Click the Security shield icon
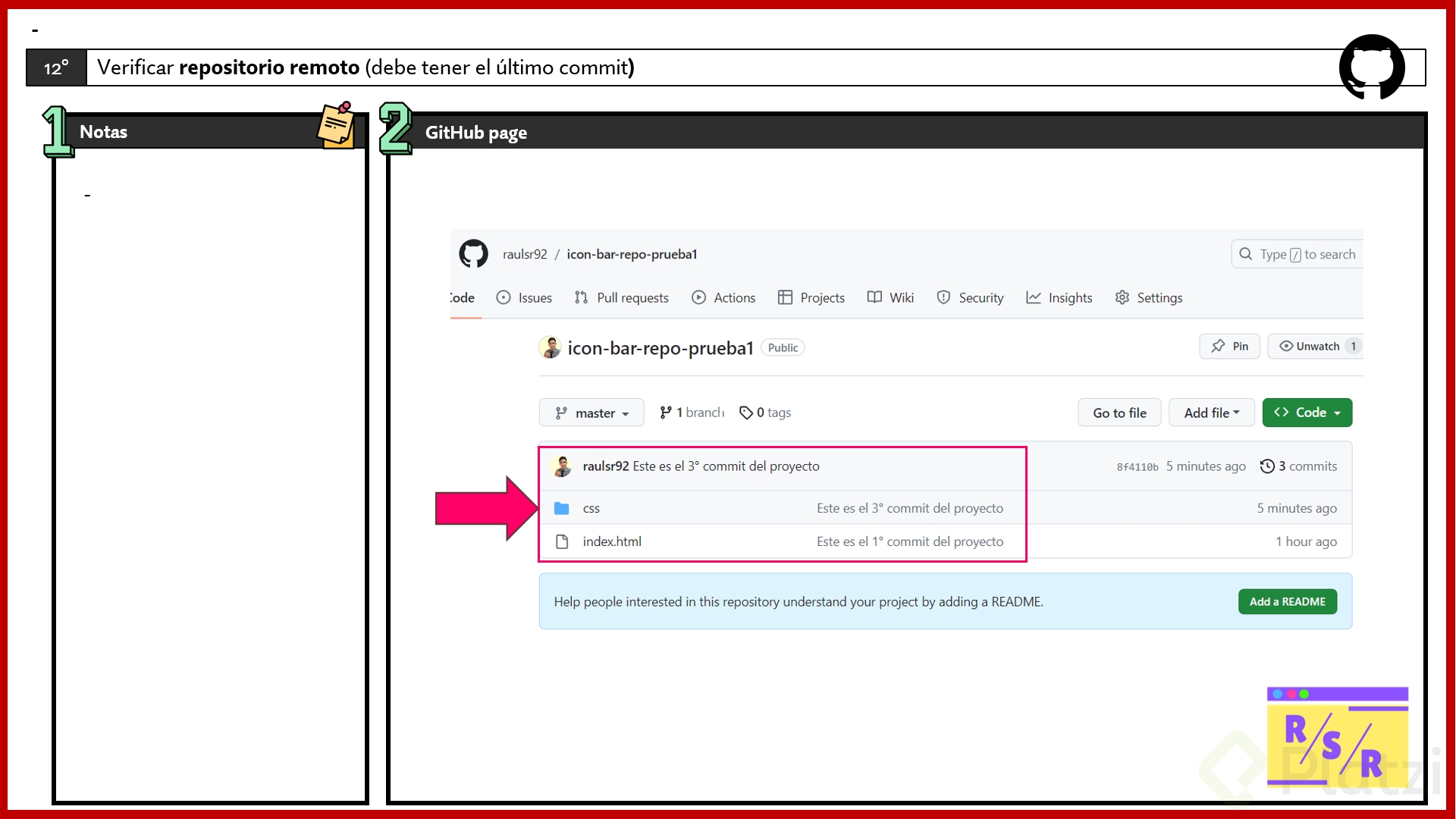The height and width of the screenshot is (819, 1456). pyautogui.click(x=943, y=297)
